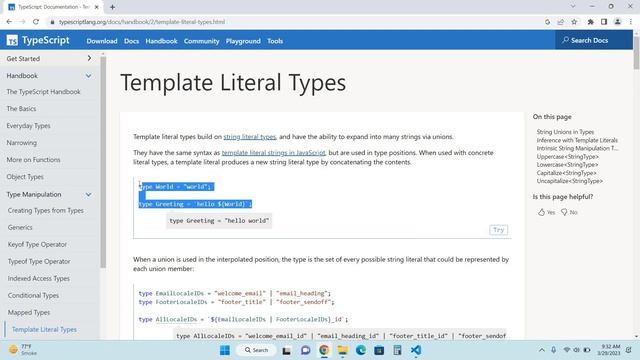Jump to Inference with Template Literals section

tap(577, 140)
